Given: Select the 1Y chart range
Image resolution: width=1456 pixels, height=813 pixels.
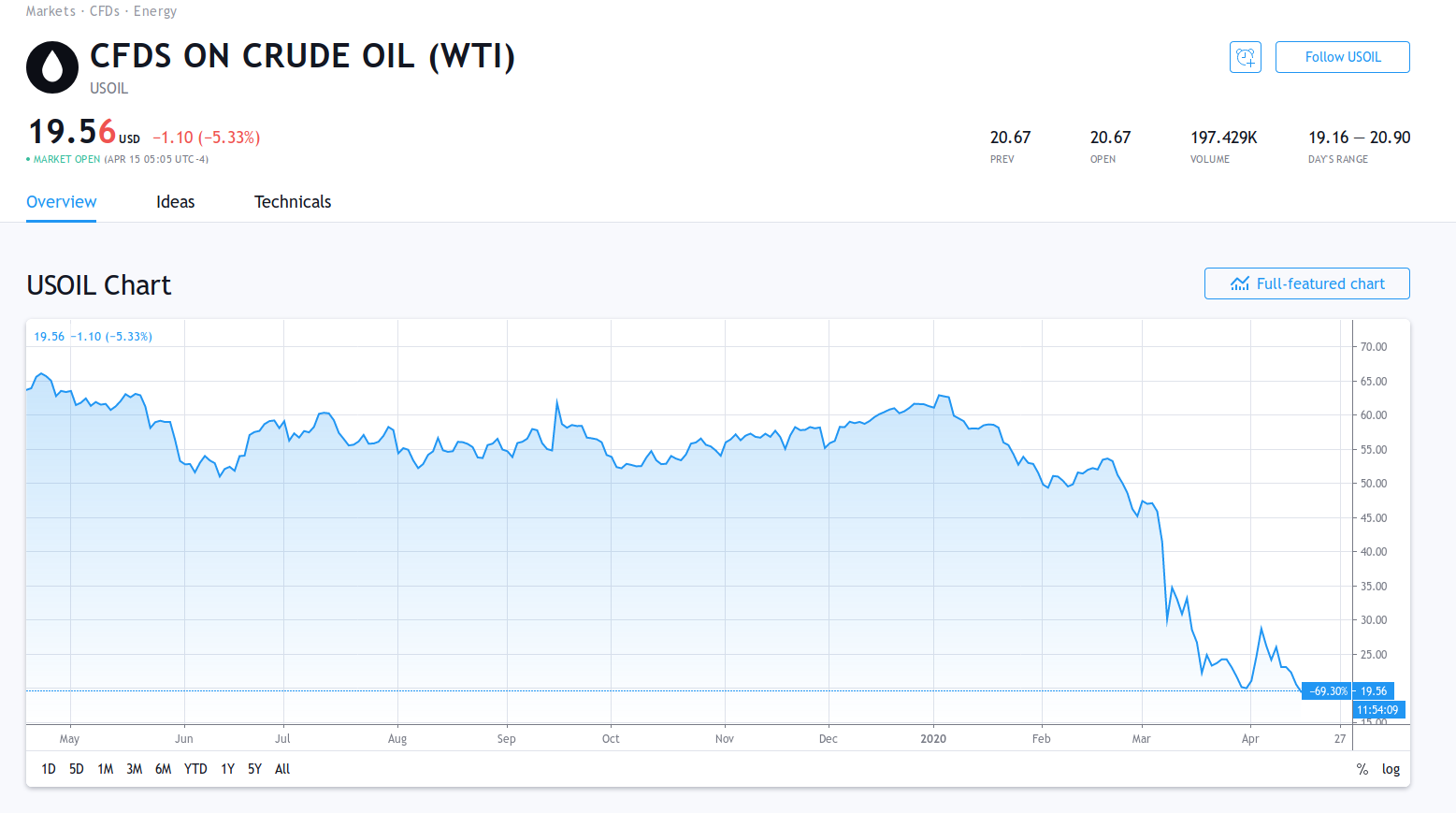Looking at the screenshot, I should pyautogui.click(x=227, y=769).
